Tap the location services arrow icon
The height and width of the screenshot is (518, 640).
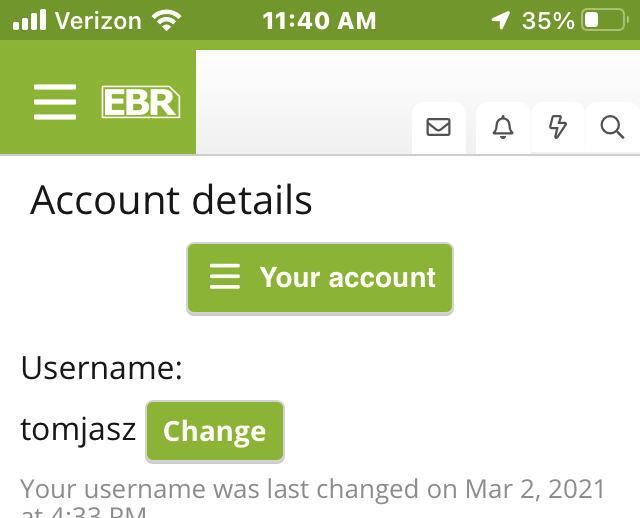click(501, 20)
